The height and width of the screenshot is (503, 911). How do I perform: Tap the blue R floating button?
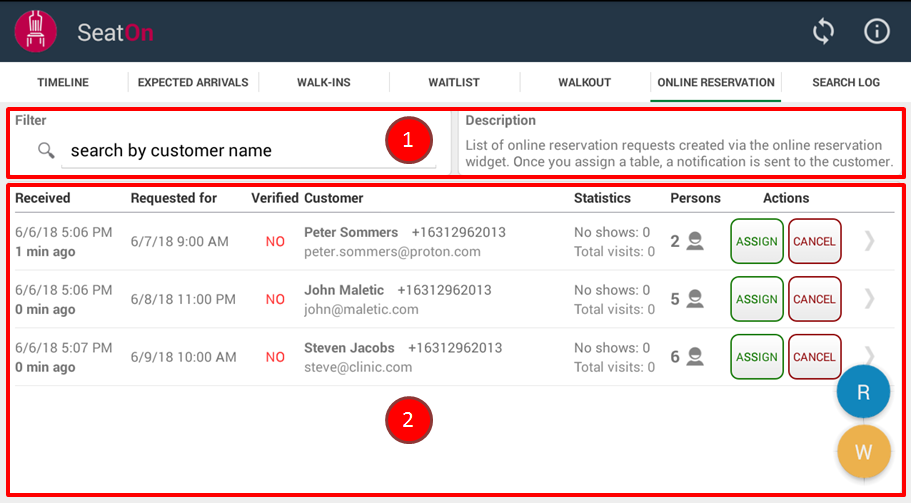[x=863, y=392]
